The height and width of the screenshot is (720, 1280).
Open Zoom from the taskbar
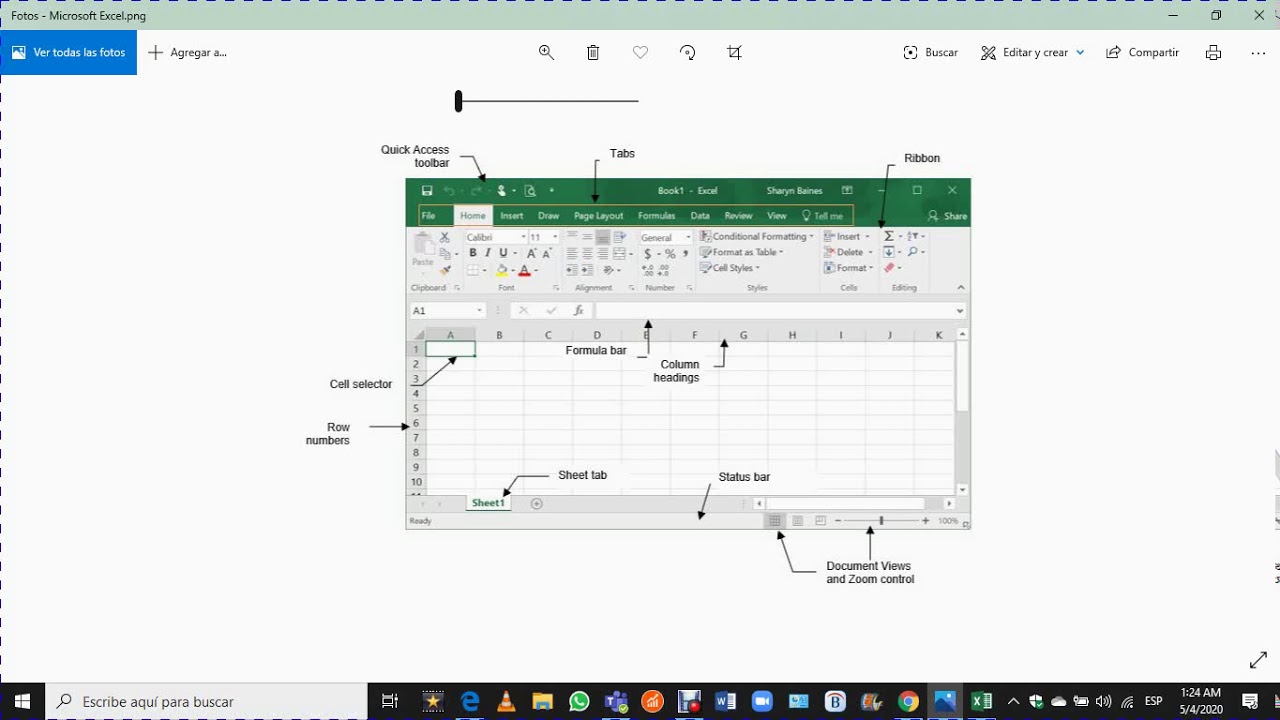click(762, 701)
